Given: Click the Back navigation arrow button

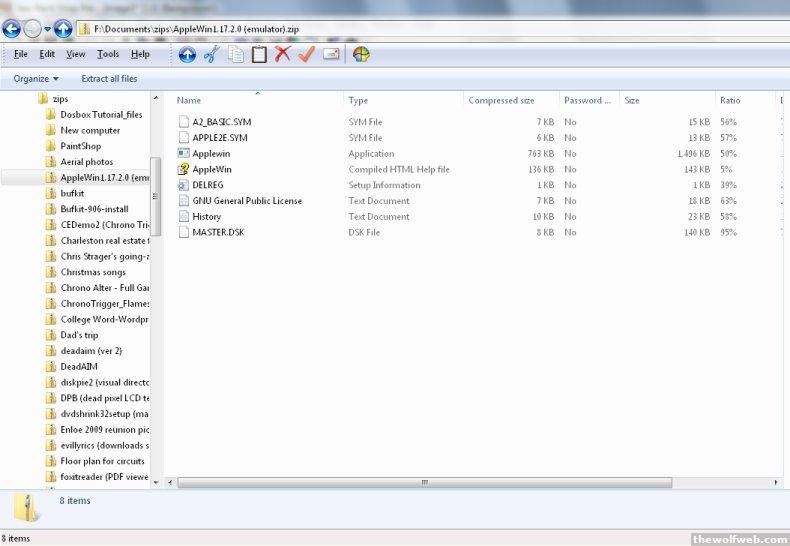Looking at the screenshot, I should click(x=12, y=29).
